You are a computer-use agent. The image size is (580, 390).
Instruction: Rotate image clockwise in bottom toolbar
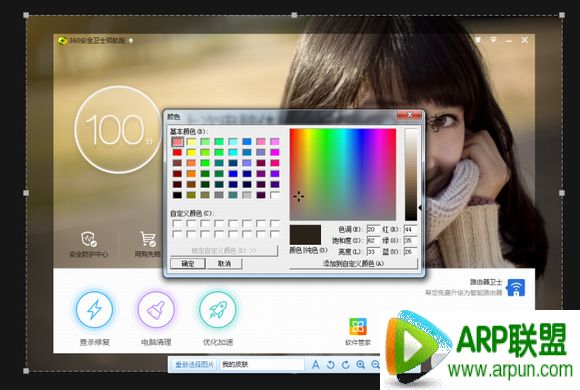(346, 365)
